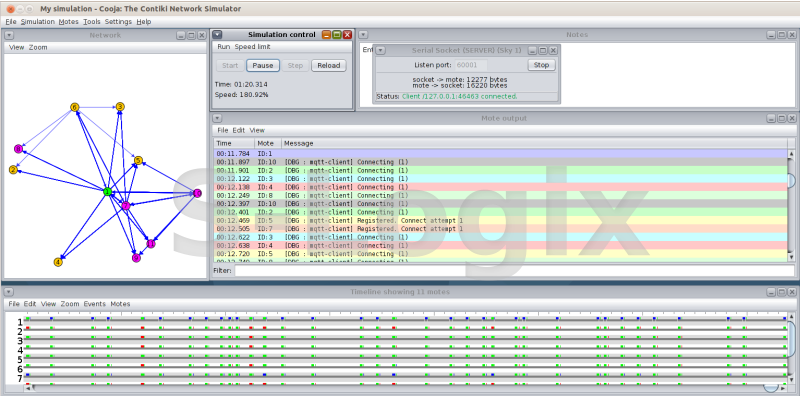
Task: Open File menu in Timeline panel
Action: pyautogui.click(x=14, y=304)
